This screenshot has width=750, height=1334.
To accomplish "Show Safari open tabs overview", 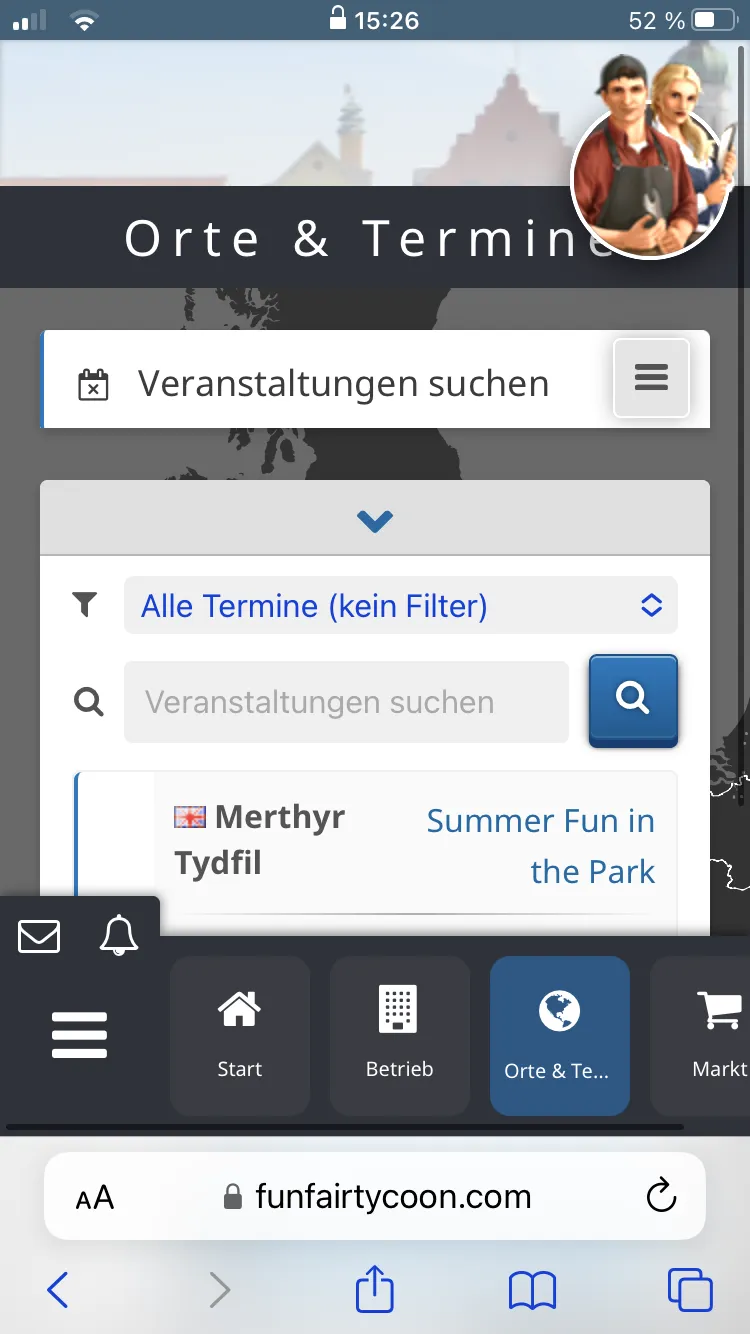I will click(x=690, y=1290).
